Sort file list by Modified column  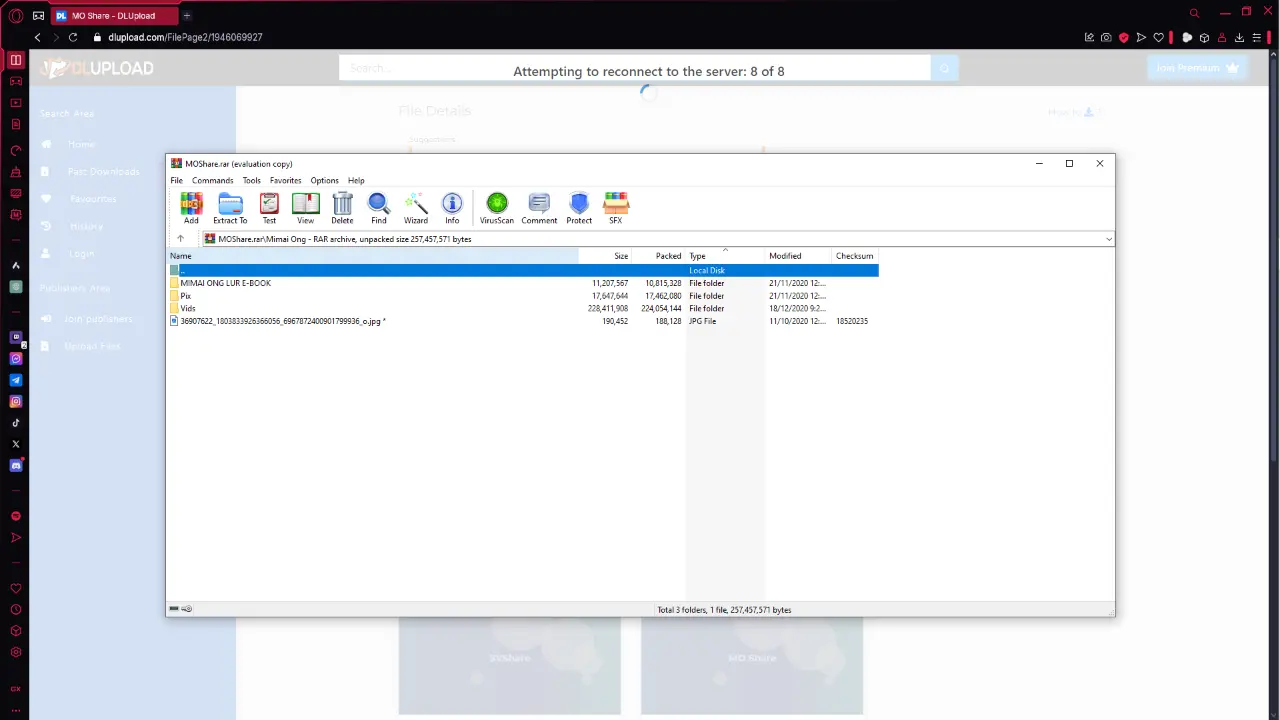pos(798,256)
